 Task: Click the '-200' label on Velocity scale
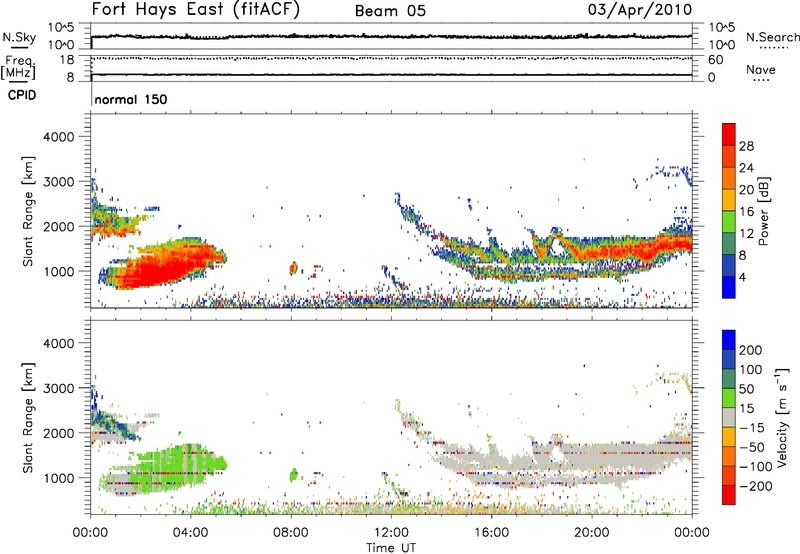pos(755,486)
